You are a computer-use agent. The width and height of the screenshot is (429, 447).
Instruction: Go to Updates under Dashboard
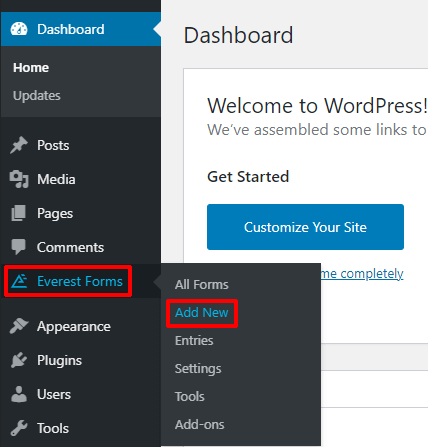[37, 96]
